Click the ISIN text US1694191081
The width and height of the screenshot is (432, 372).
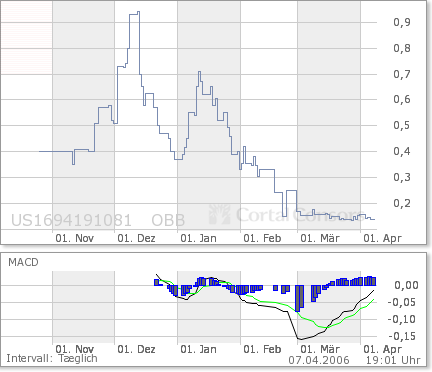pyautogui.click(x=72, y=220)
